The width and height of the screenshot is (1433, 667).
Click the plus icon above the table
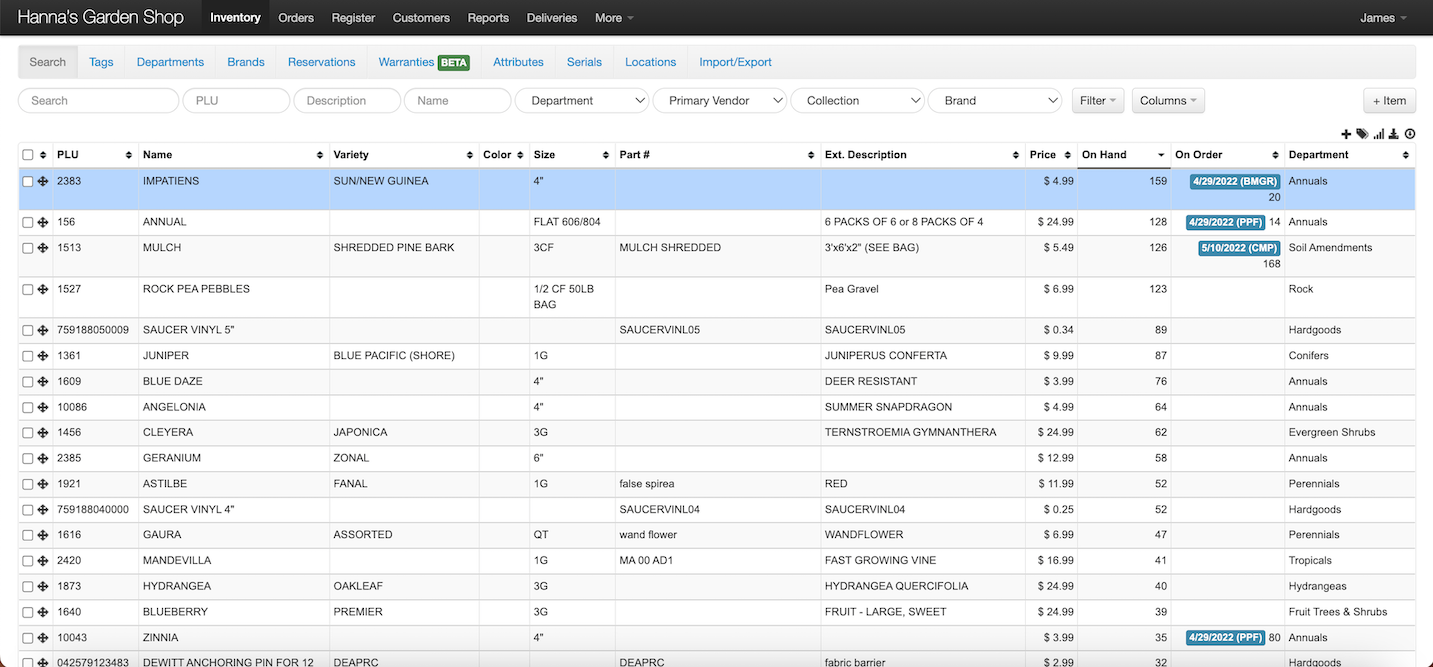tap(1346, 134)
